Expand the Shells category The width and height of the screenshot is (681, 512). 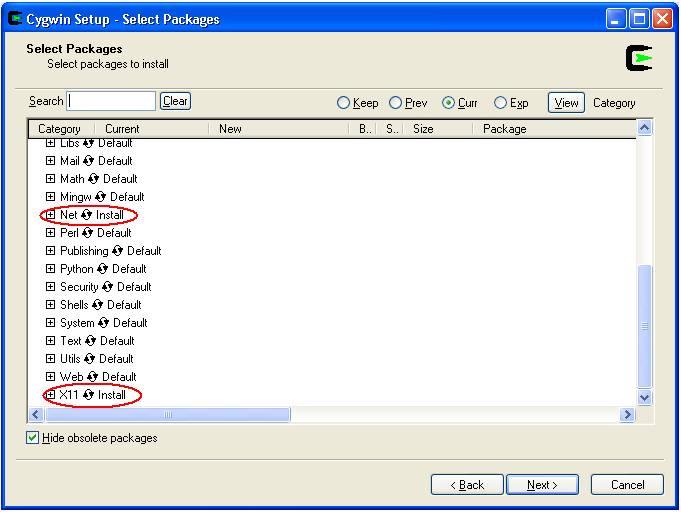(x=50, y=305)
